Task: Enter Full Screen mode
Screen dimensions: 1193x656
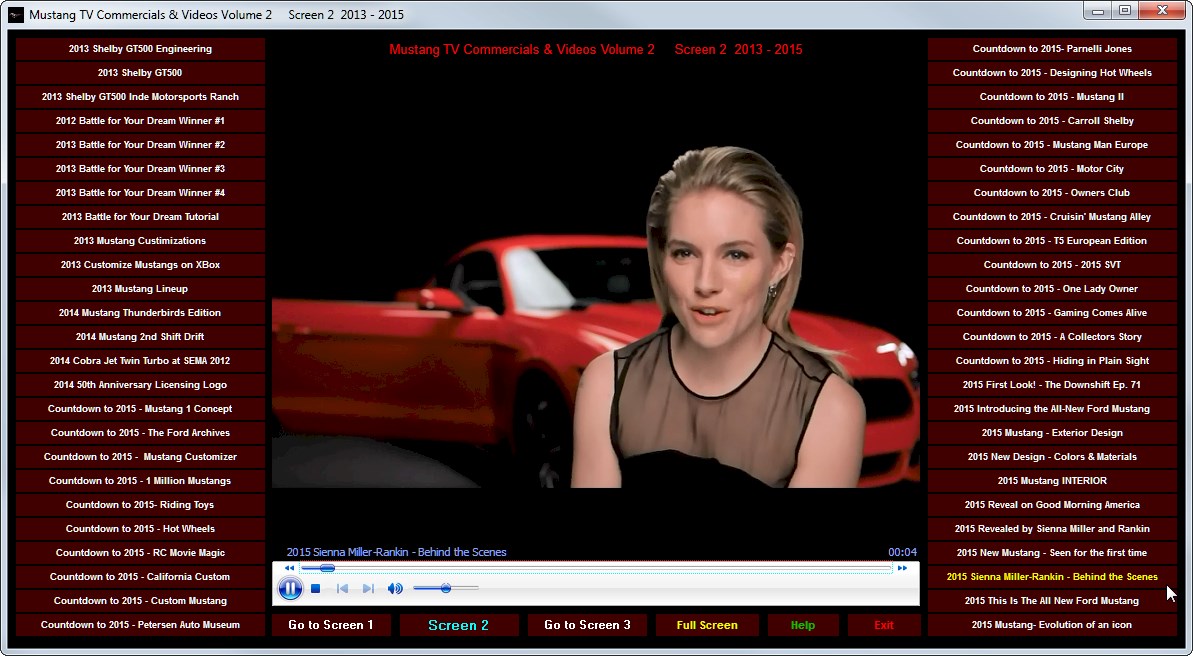Action: click(707, 625)
